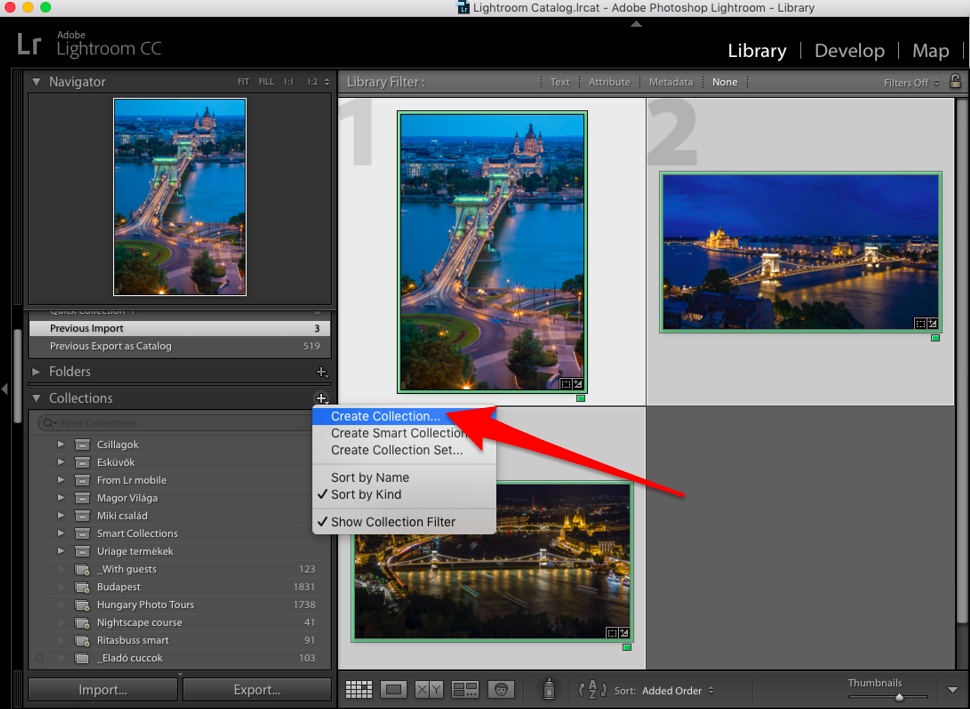This screenshot has width=970, height=709.
Task: Click the Nightscape course collection icon
Action: coord(82,623)
